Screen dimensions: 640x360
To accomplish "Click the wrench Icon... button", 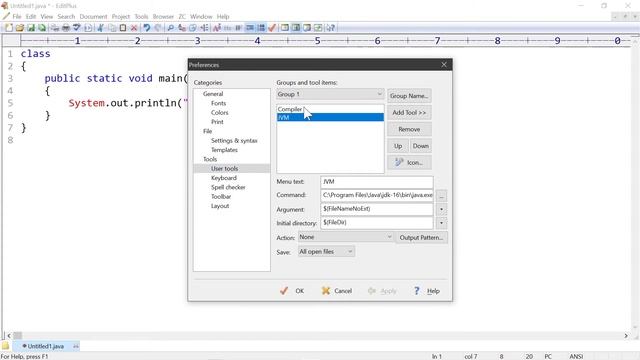I will (x=409, y=162).
